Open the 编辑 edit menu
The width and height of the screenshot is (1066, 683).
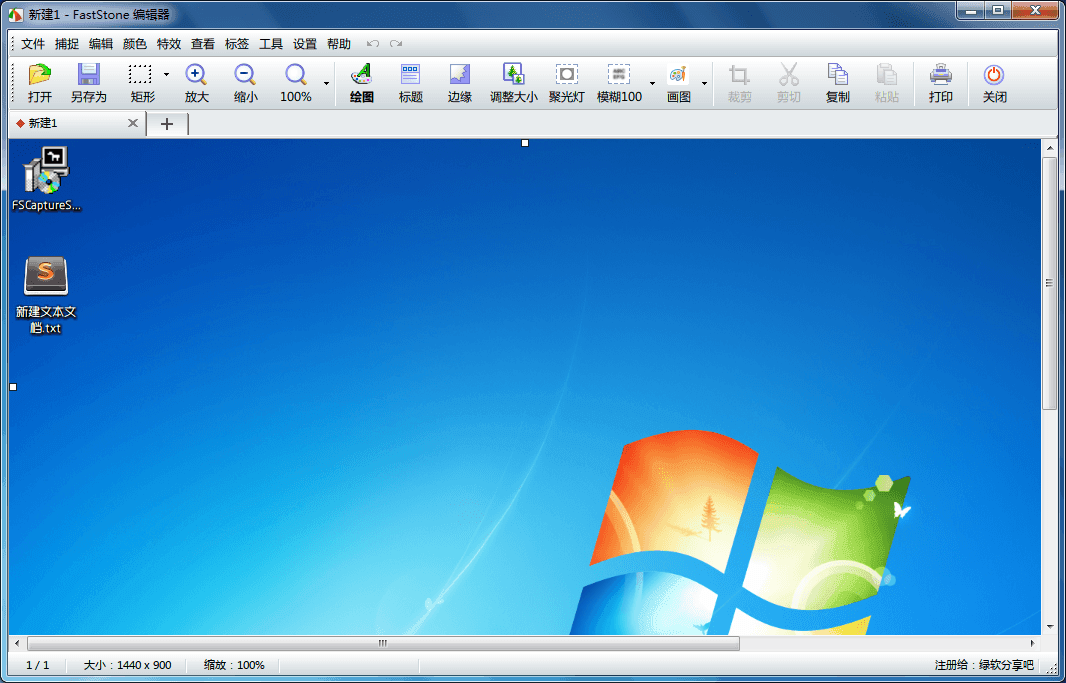(101, 44)
